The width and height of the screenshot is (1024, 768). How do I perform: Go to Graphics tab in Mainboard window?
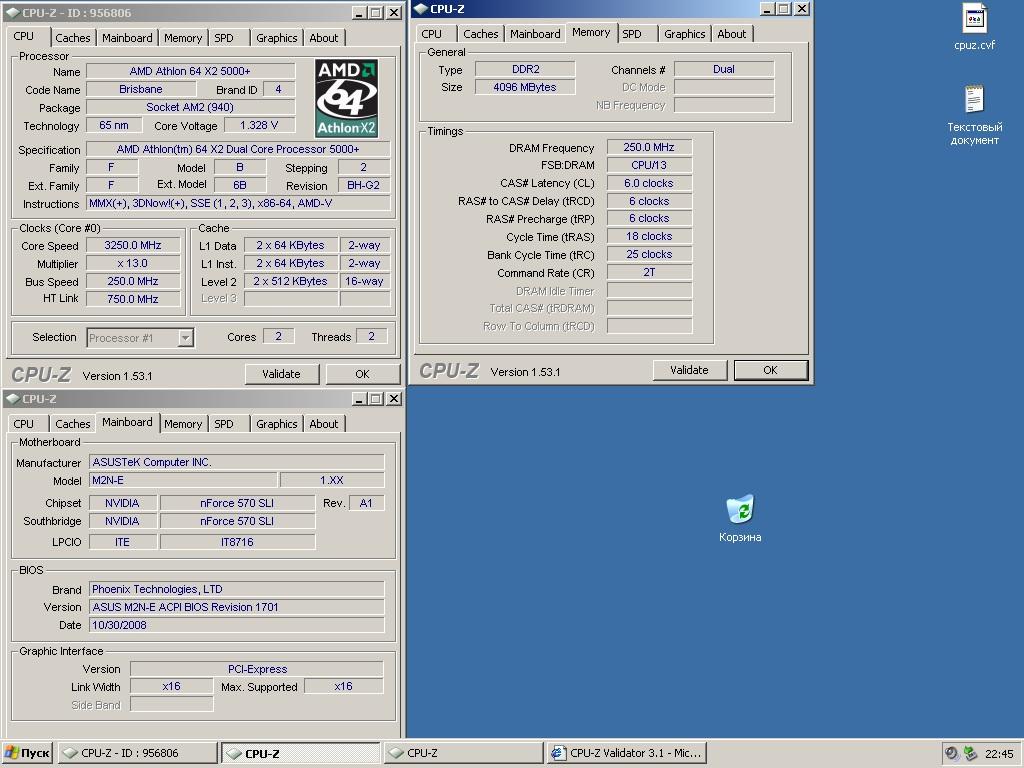pos(276,424)
